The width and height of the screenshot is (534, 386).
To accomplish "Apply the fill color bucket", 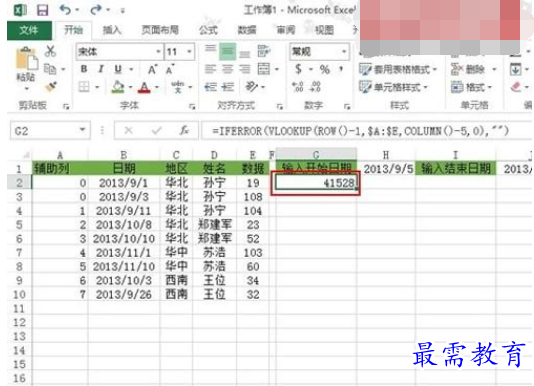I will pyautogui.click(x=118, y=87).
